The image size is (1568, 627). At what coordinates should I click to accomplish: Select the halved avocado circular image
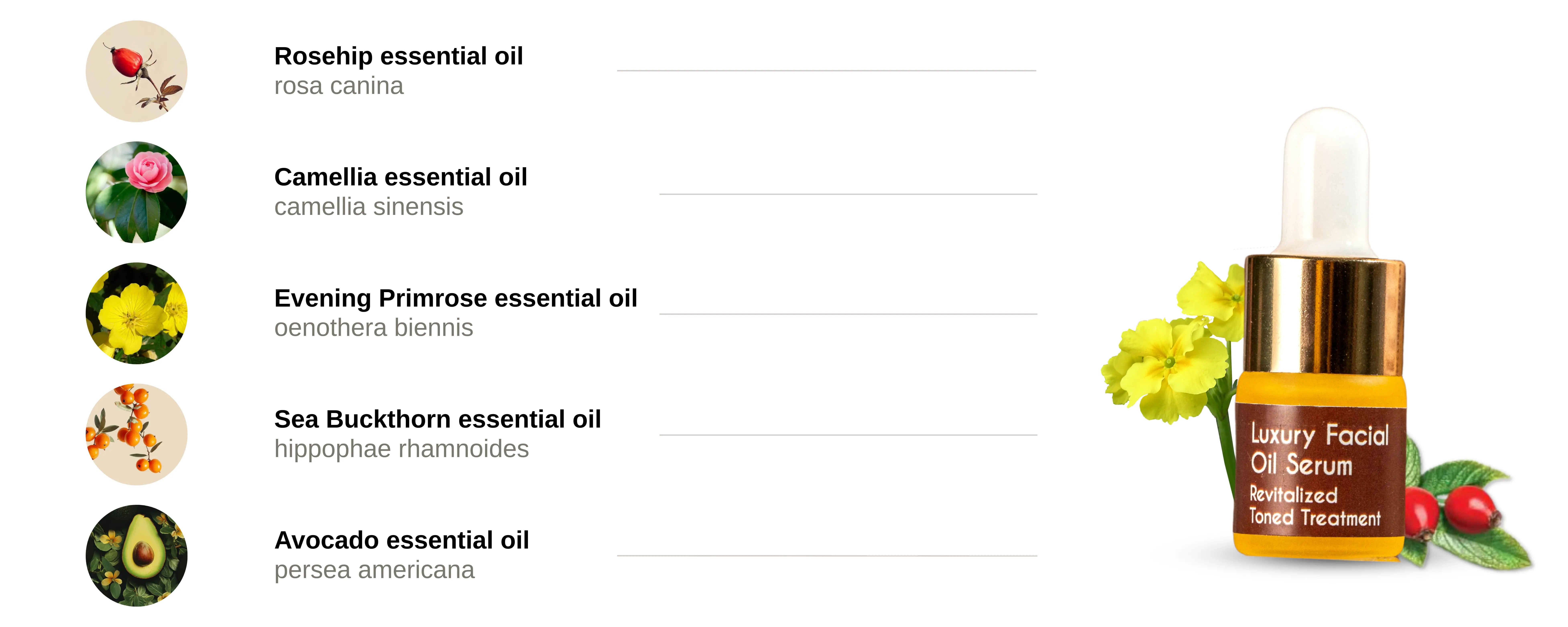(136, 555)
